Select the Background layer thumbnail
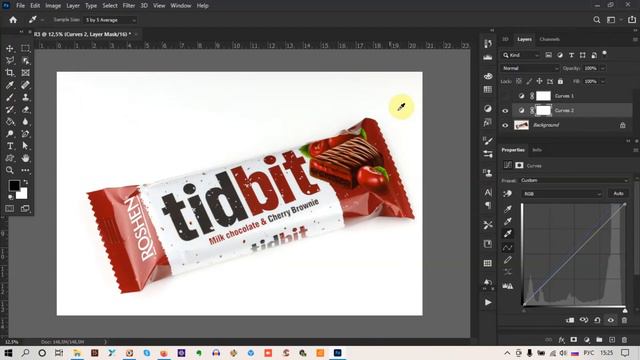The image size is (640, 360). pos(521,125)
